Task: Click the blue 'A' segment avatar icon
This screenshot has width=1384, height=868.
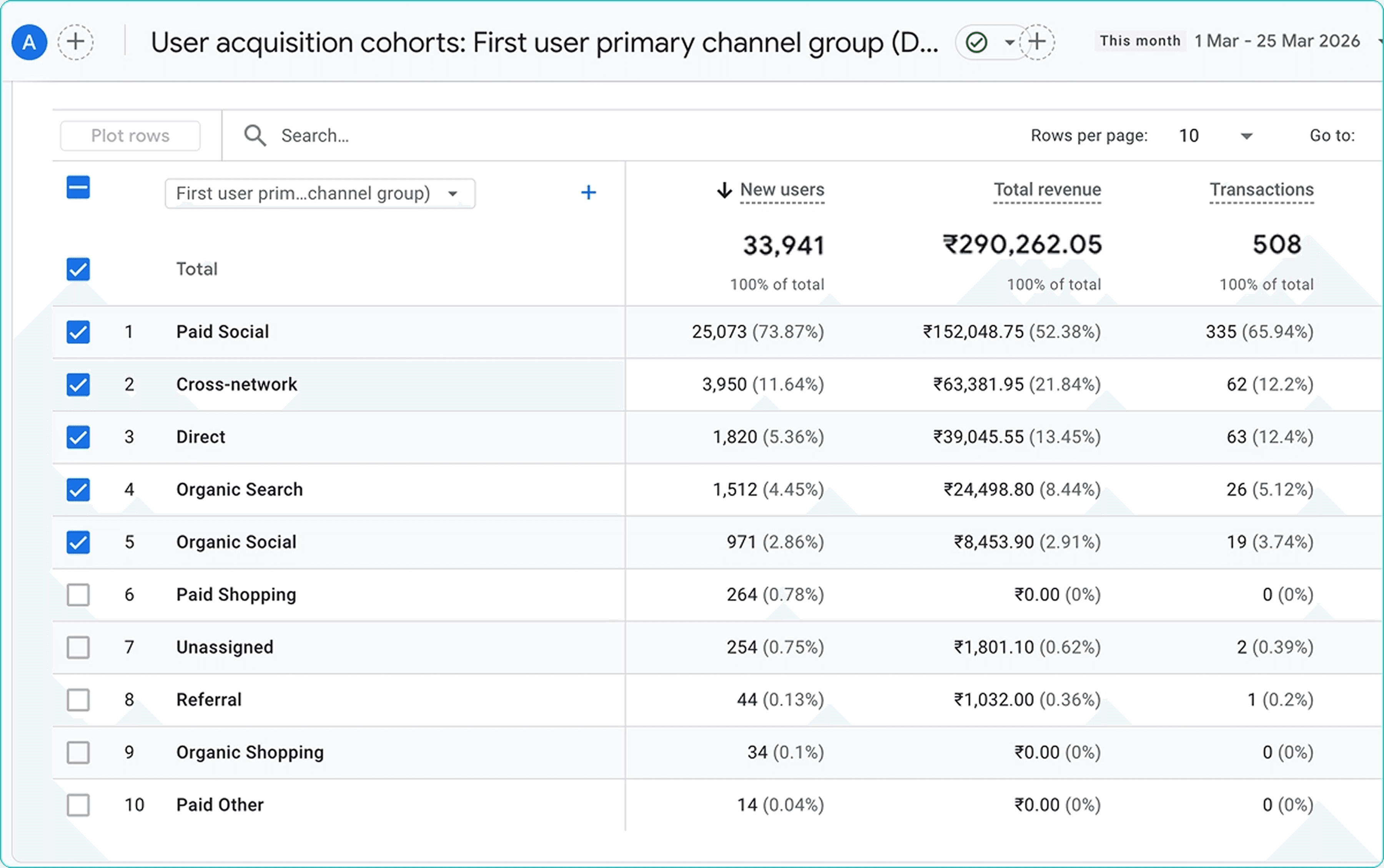Action: click(29, 42)
